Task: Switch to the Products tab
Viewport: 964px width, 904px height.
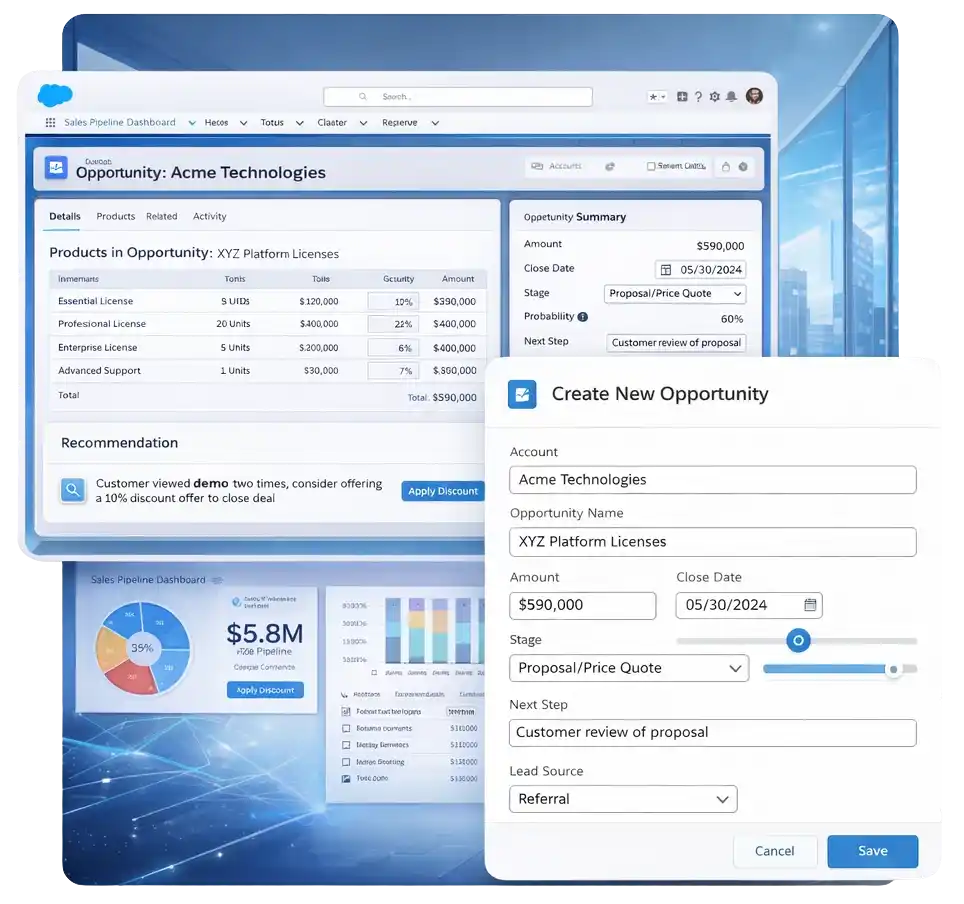Action: tap(115, 216)
